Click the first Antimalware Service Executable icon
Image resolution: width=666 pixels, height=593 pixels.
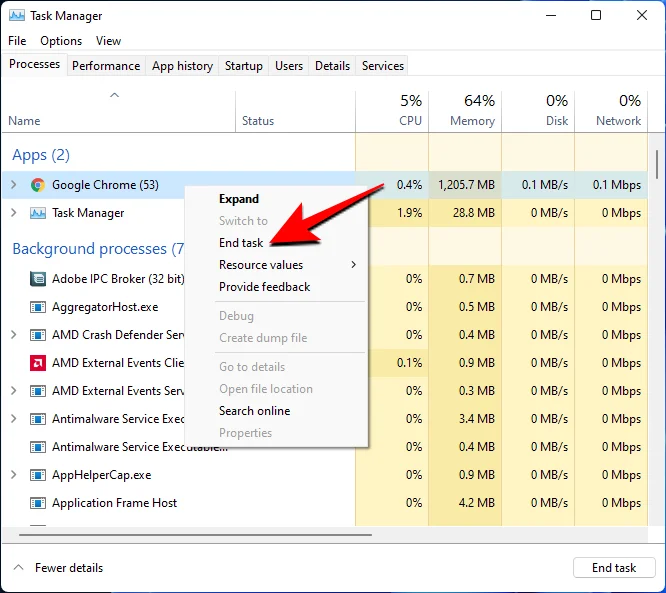(38, 419)
